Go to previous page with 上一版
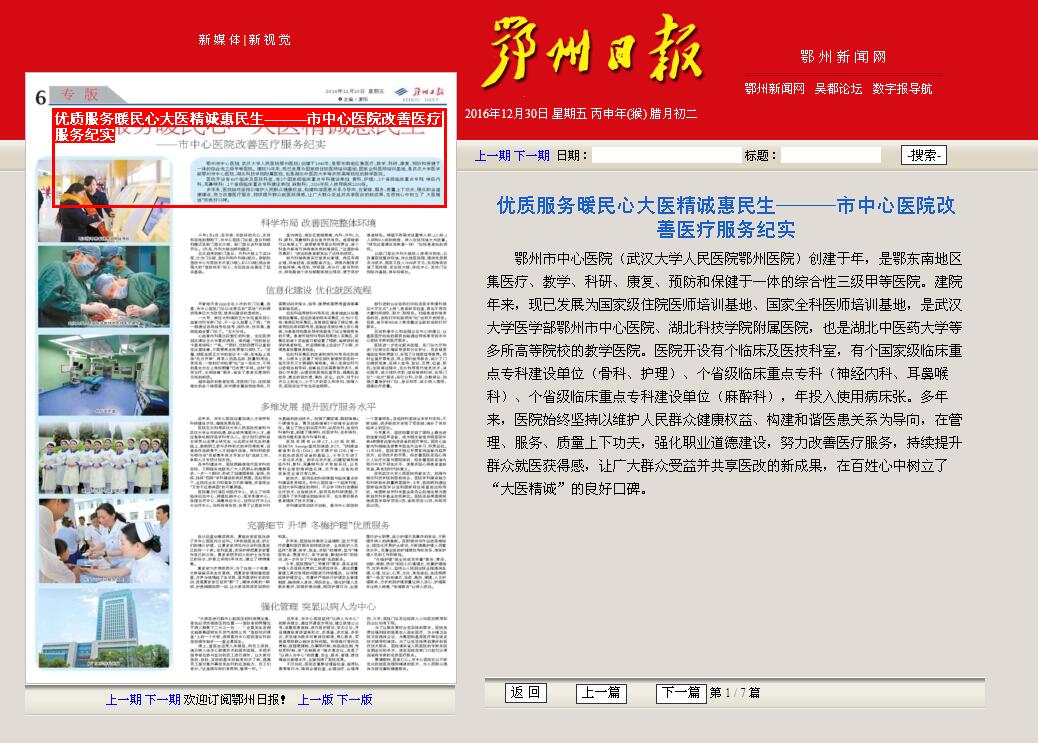The image size is (1038, 743). [x=315, y=699]
